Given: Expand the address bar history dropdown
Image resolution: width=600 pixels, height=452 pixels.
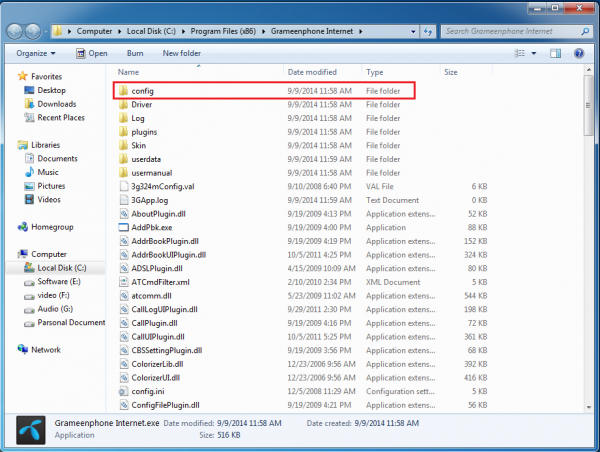Looking at the screenshot, I should [x=413, y=31].
